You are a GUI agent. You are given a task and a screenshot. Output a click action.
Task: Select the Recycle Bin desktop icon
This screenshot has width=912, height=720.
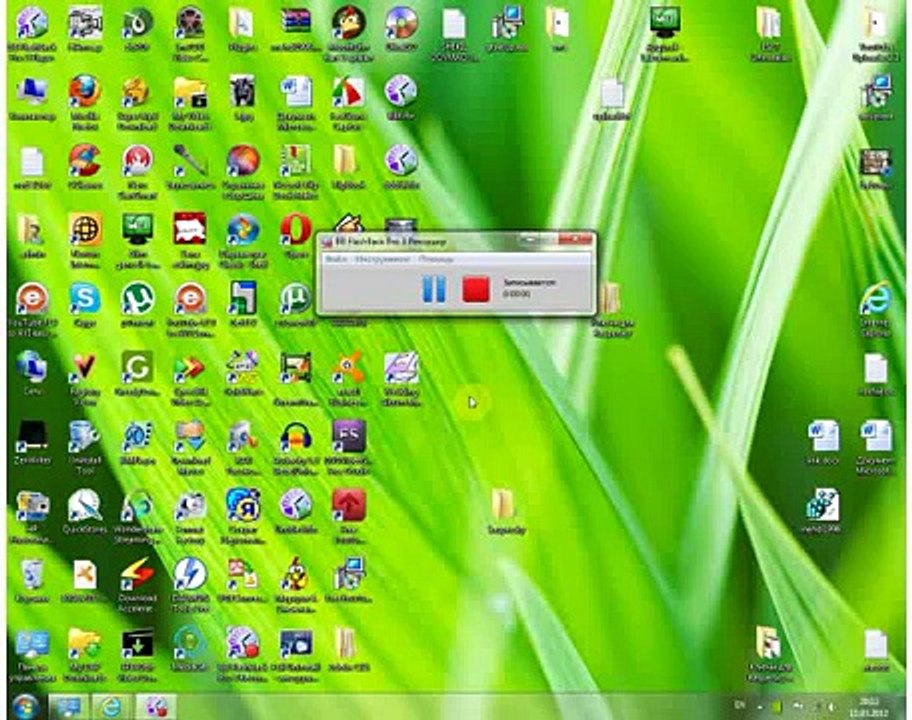[x=32, y=580]
